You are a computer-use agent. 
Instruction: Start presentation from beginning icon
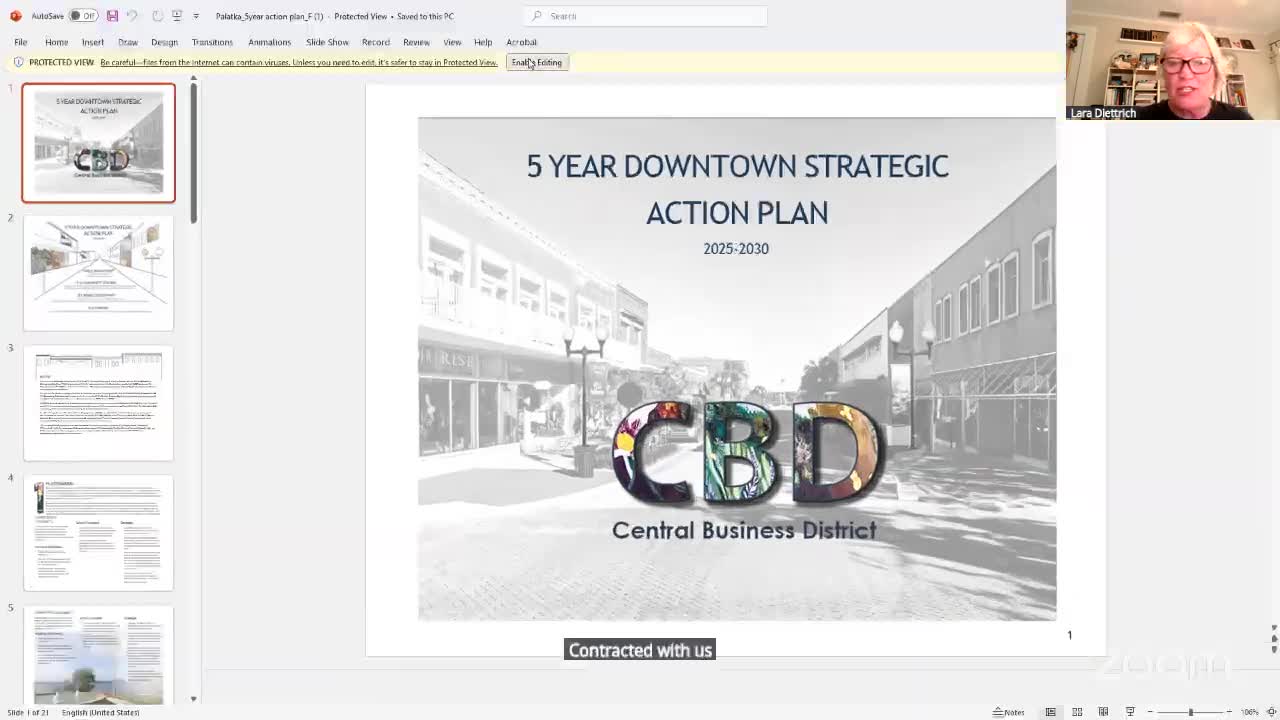point(177,16)
